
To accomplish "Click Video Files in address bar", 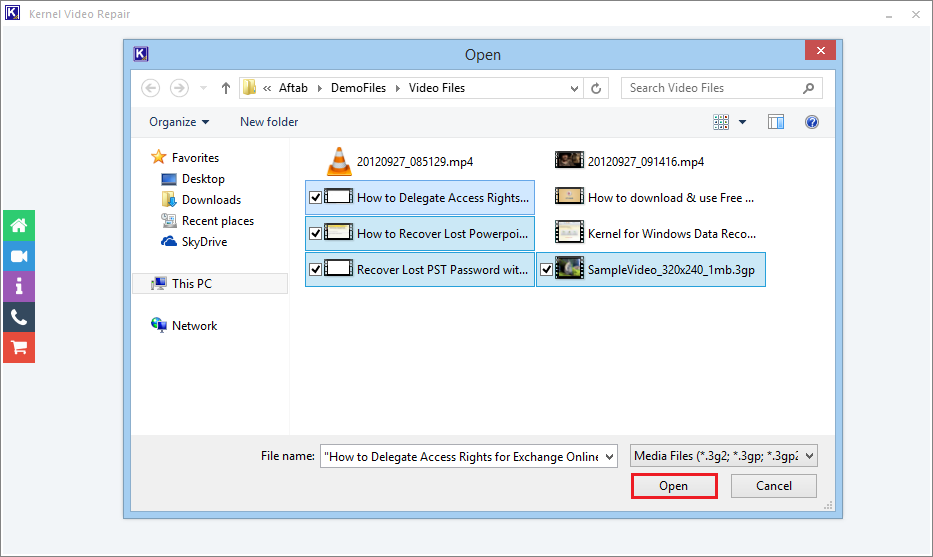I will click(437, 88).
